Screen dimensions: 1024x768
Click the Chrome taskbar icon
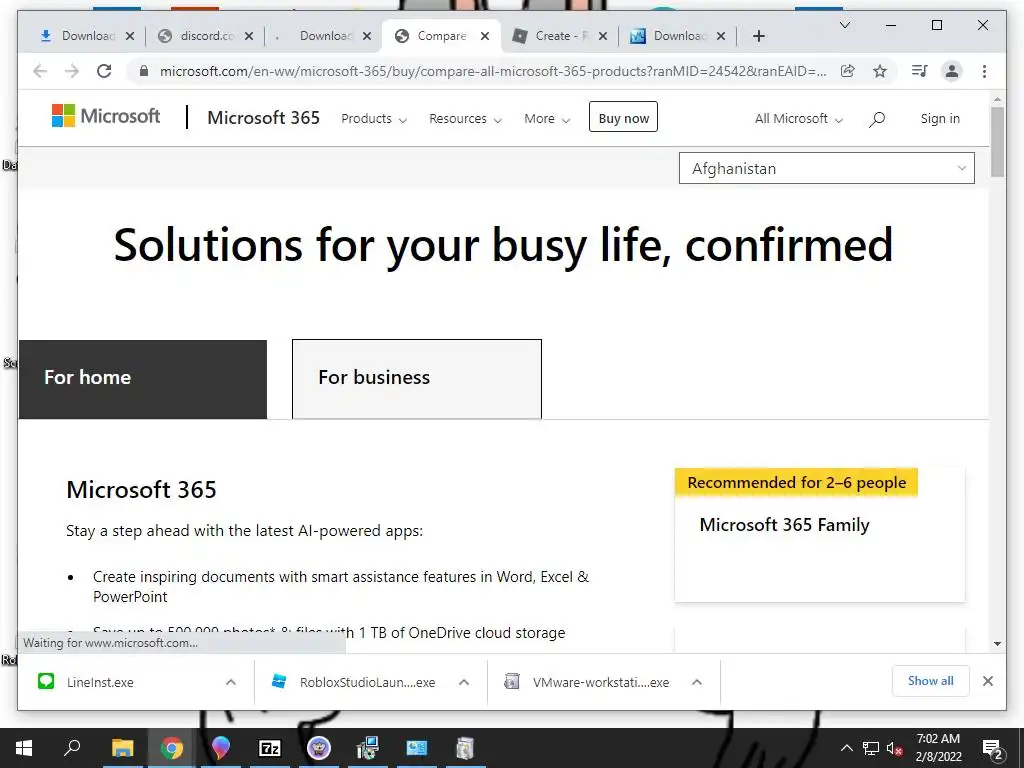[172, 748]
